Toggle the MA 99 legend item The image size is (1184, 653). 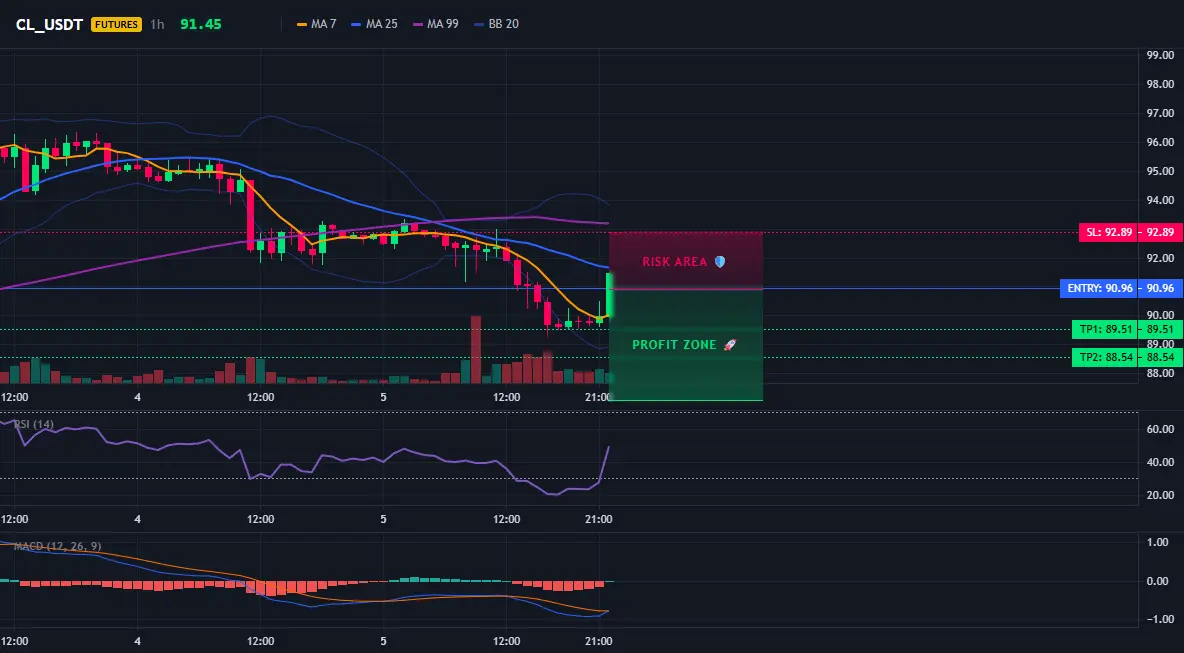click(436, 24)
